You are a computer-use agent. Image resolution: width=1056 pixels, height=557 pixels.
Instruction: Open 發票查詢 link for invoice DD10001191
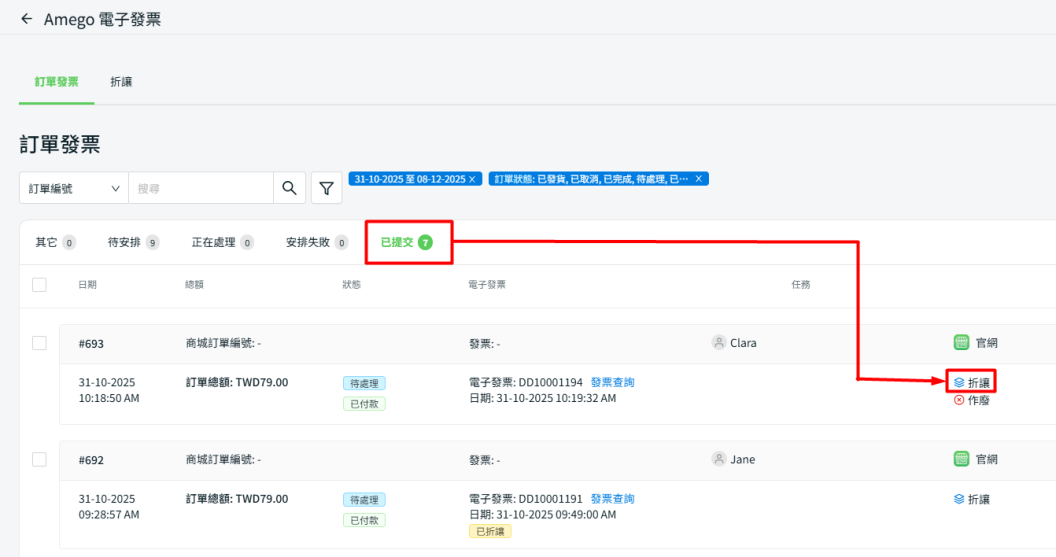tap(612, 499)
